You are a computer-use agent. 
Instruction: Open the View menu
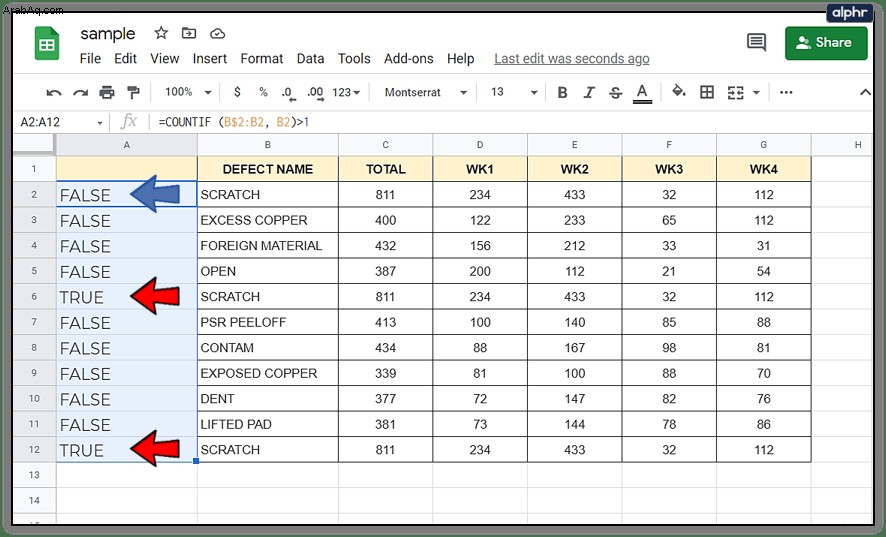click(164, 59)
